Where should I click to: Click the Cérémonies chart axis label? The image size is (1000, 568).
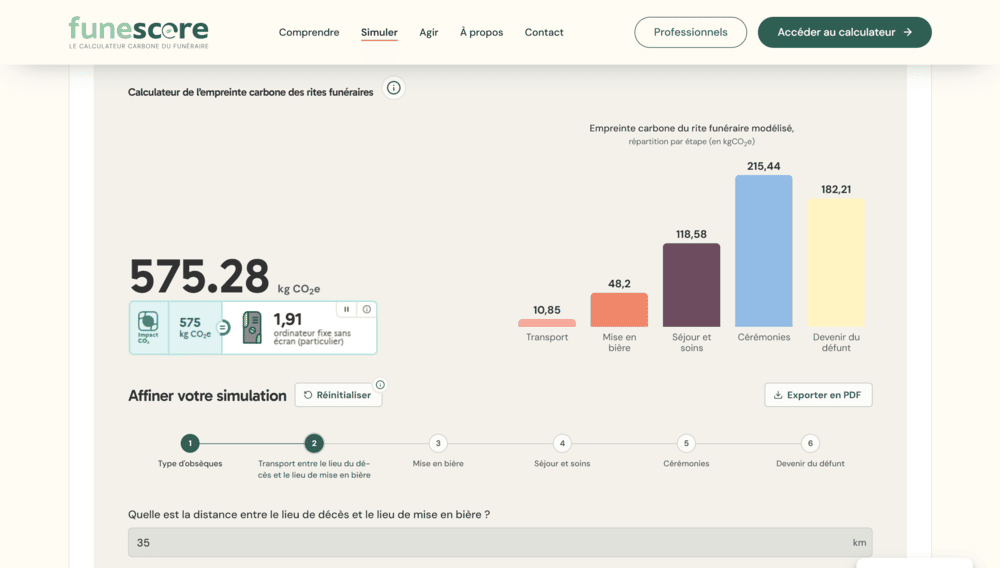[763, 337]
